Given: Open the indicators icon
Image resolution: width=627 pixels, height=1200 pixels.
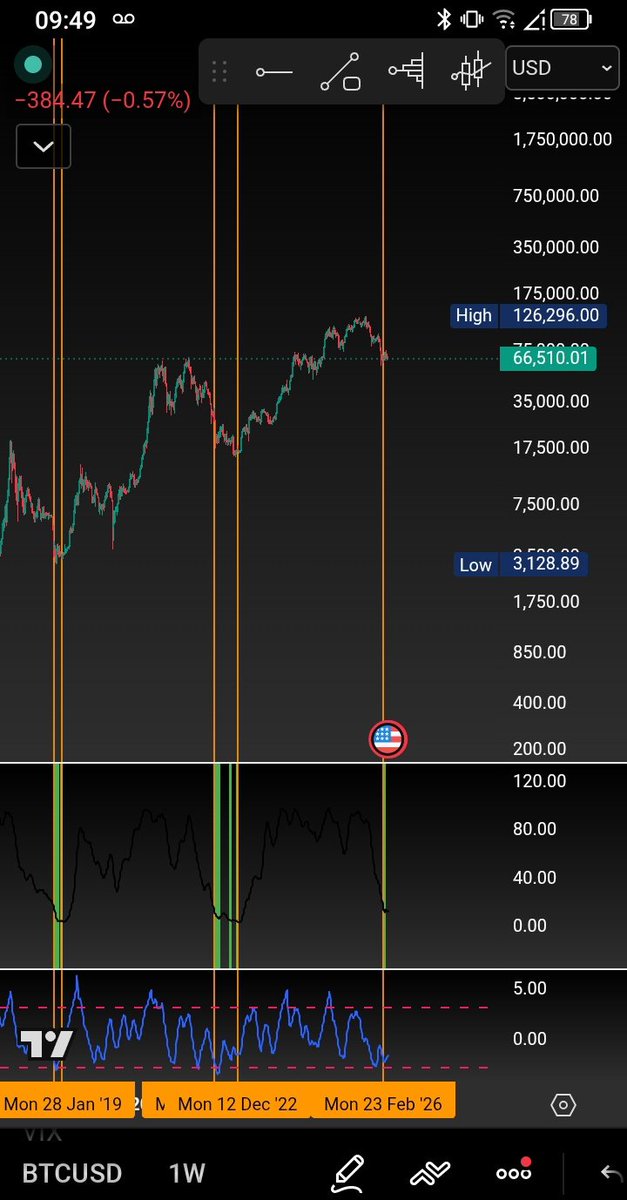Looking at the screenshot, I should click(x=432, y=1172).
